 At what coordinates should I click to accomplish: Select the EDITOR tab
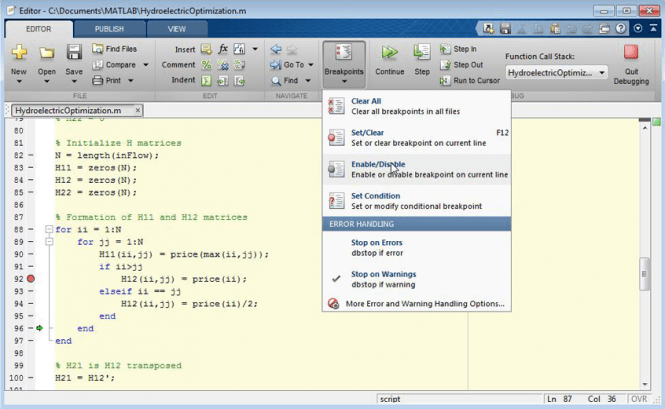pyautogui.click(x=39, y=29)
